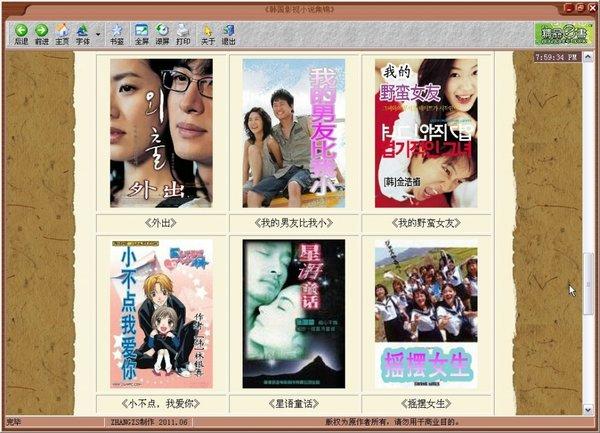
Task: Switch to 全屏 full screen mode
Action: click(x=142, y=34)
